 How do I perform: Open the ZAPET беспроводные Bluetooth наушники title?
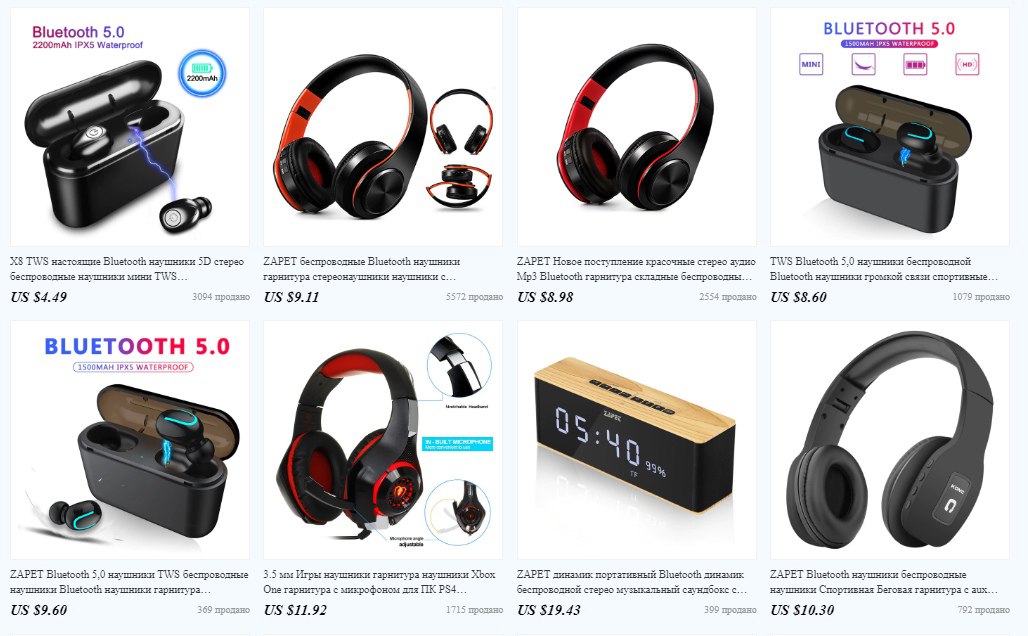click(x=362, y=269)
